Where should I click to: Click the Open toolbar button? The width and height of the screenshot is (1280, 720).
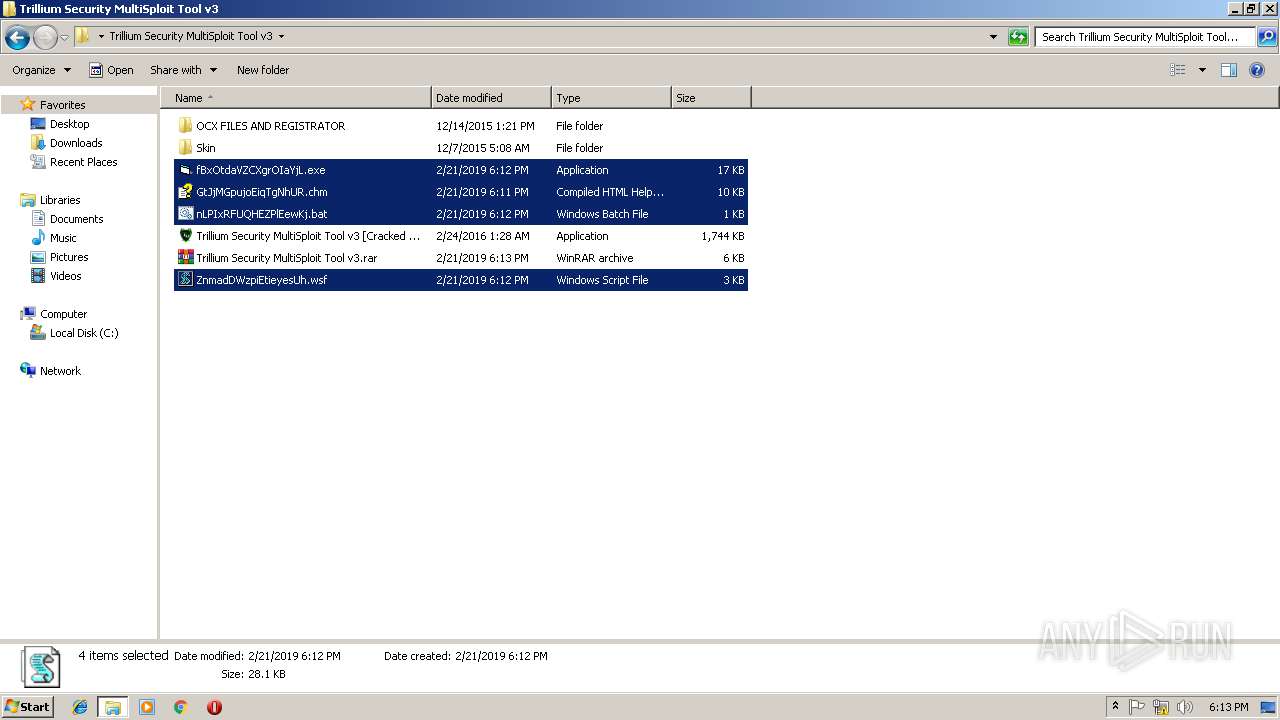click(111, 70)
